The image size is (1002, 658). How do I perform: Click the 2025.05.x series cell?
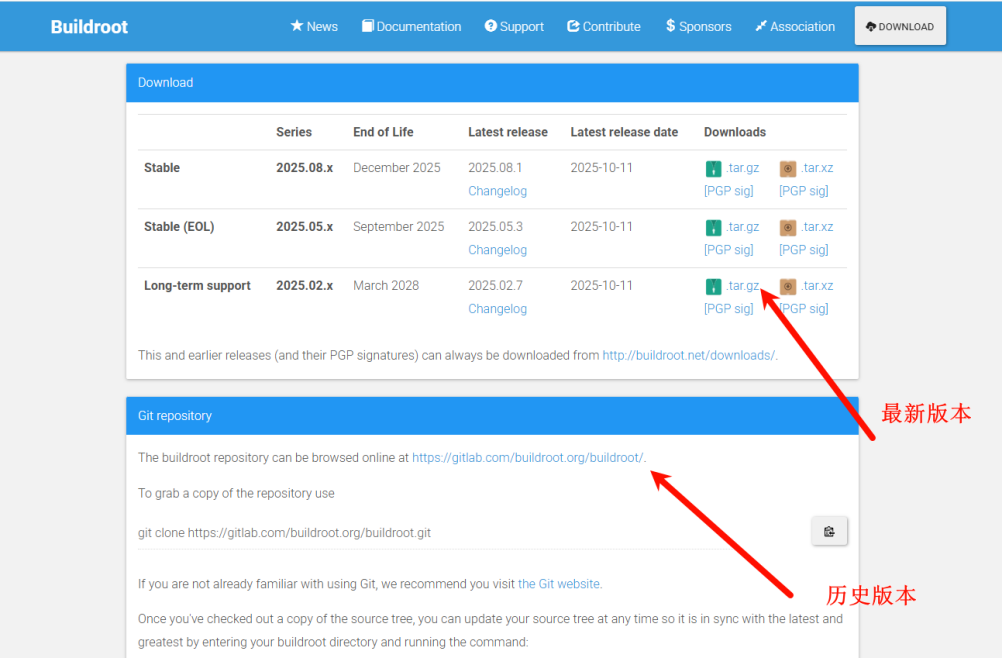tap(304, 226)
